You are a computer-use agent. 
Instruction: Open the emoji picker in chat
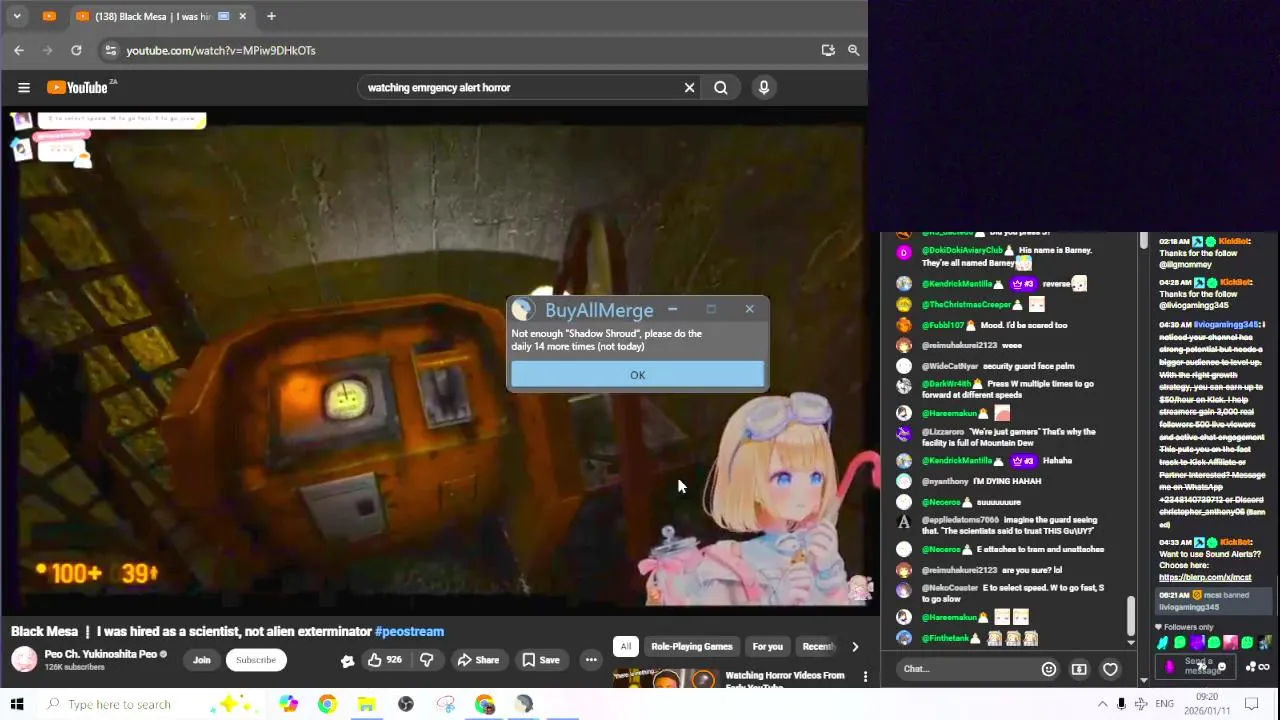[1049, 669]
